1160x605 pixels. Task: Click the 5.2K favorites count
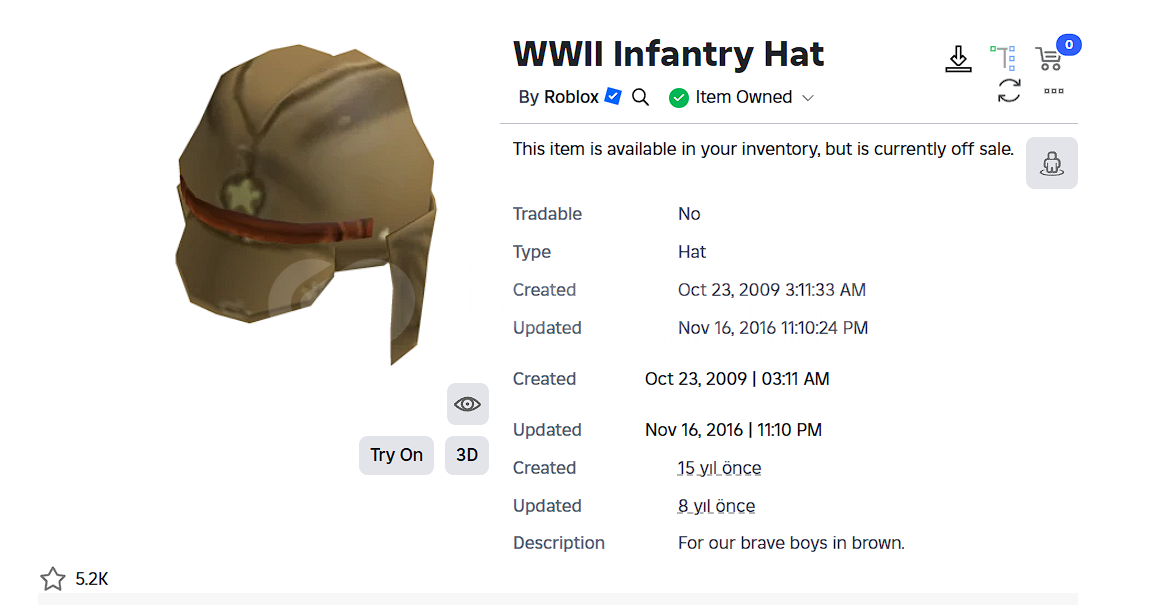pos(92,579)
